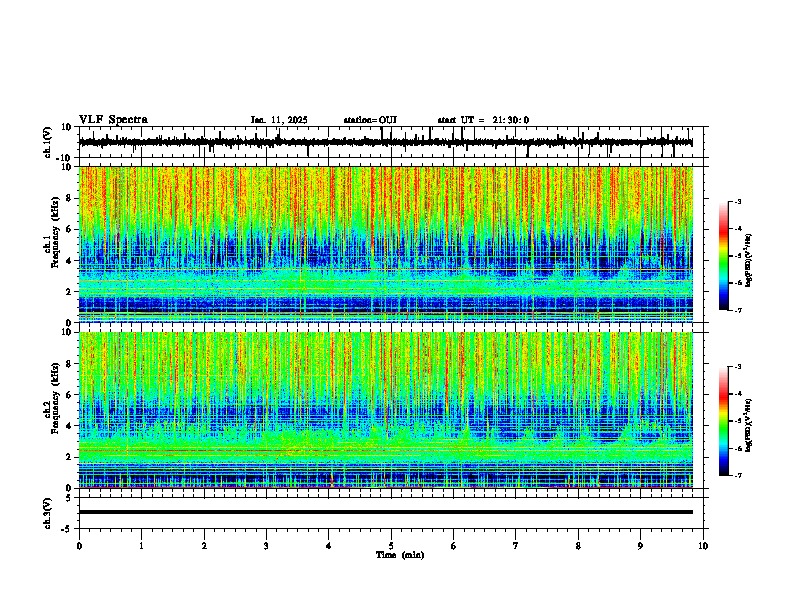Select the ch.1 "Frequency (kHz)" axis label

click(55, 232)
